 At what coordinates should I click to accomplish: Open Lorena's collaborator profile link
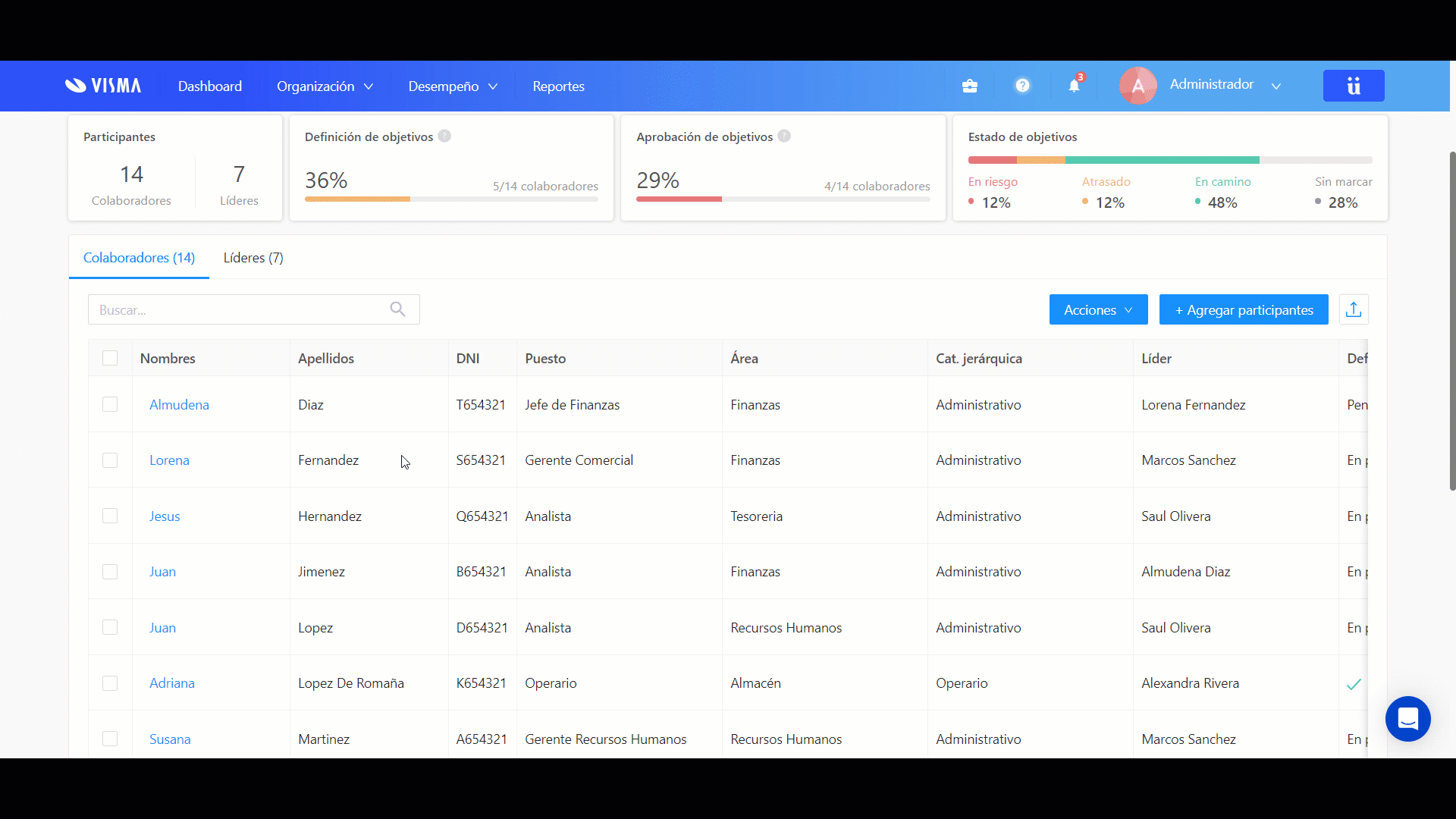click(x=169, y=460)
